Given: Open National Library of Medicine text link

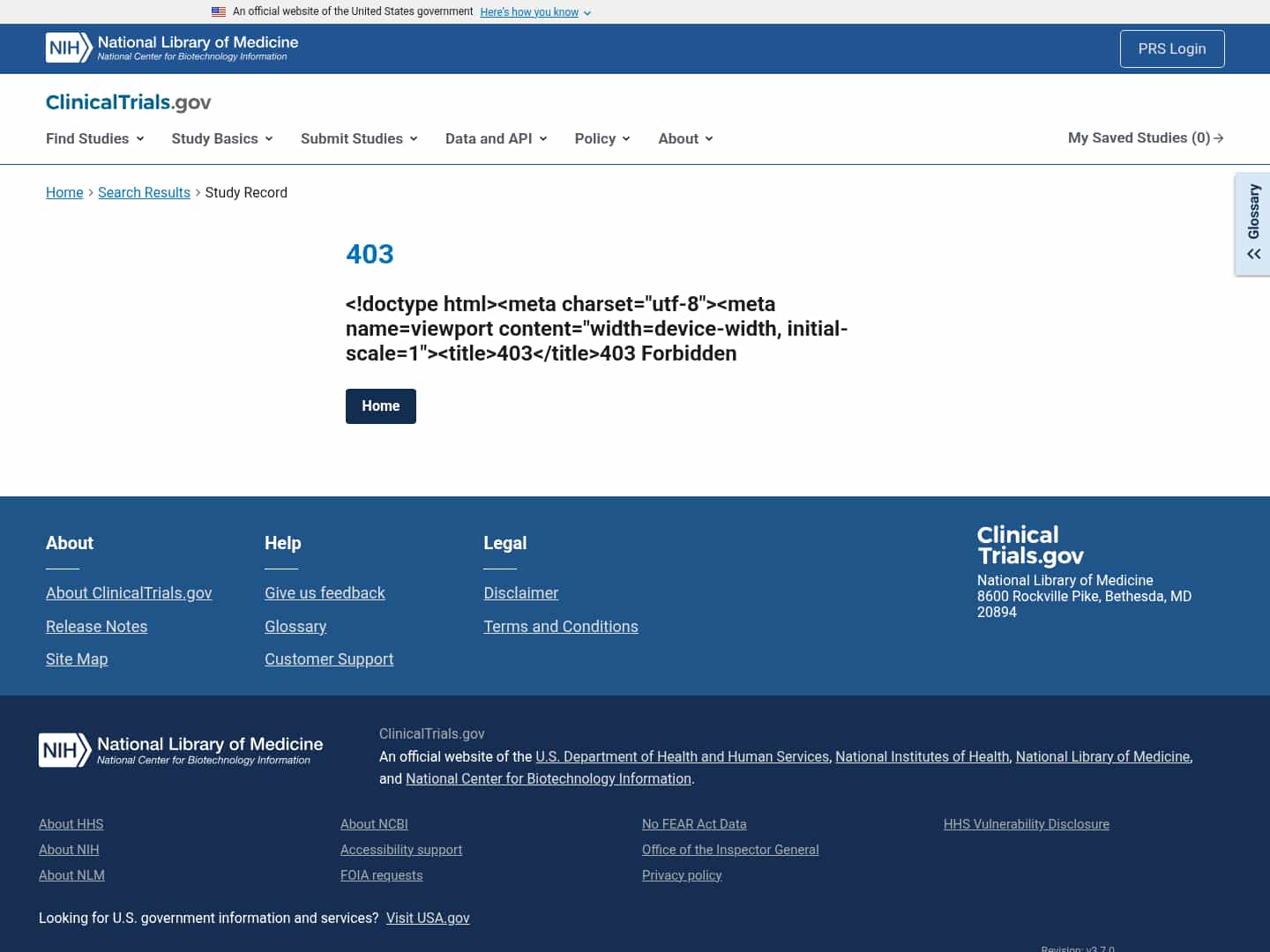Looking at the screenshot, I should (1102, 756).
